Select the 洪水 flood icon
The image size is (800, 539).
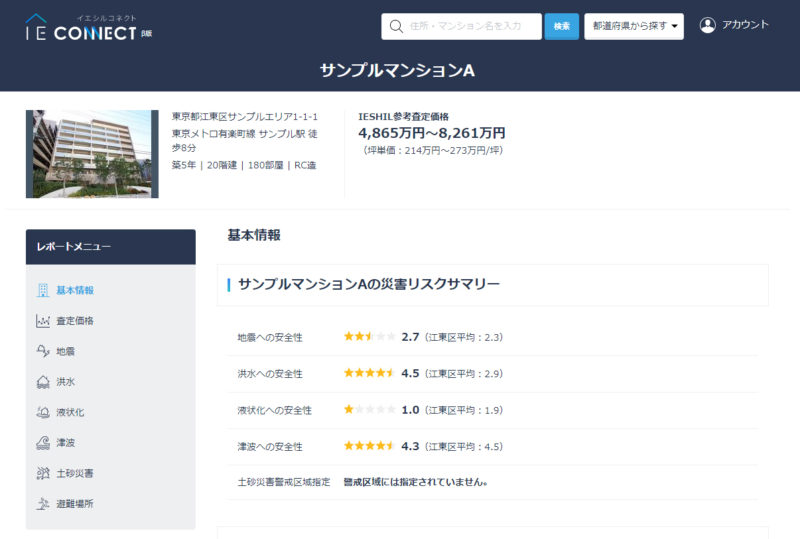[x=43, y=382]
